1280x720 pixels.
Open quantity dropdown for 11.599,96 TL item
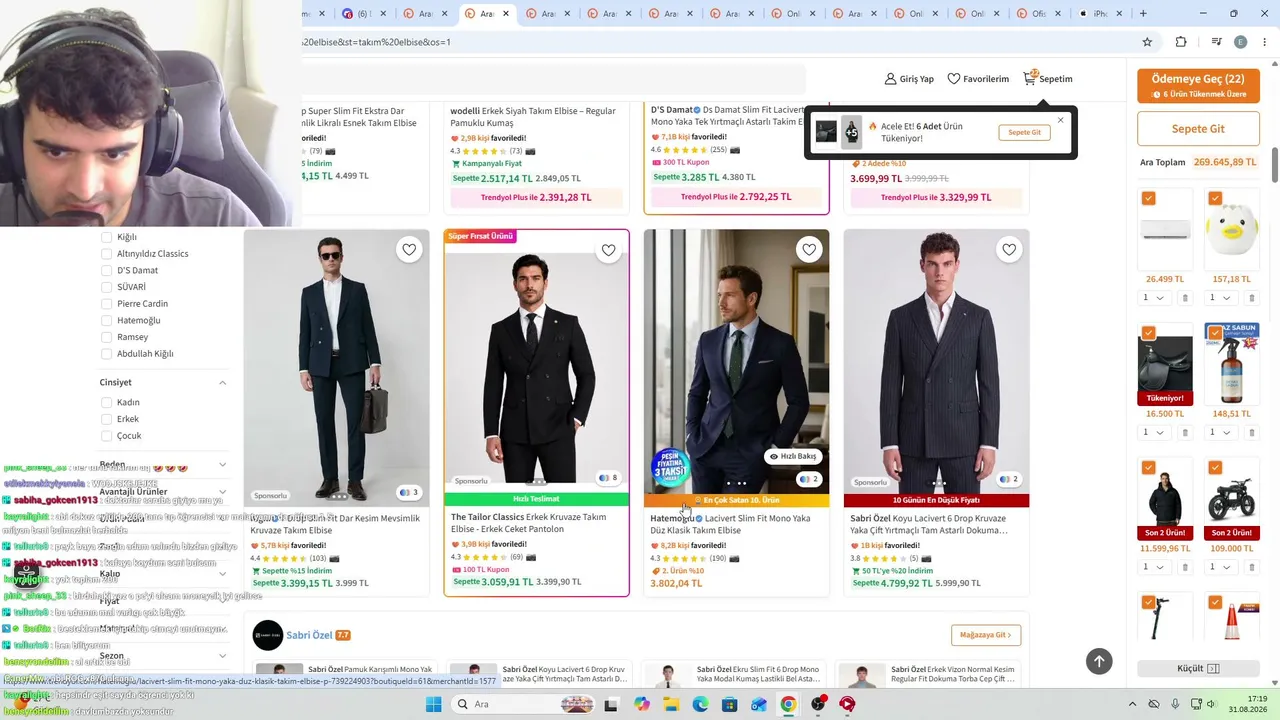pyautogui.click(x=1154, y=567)
